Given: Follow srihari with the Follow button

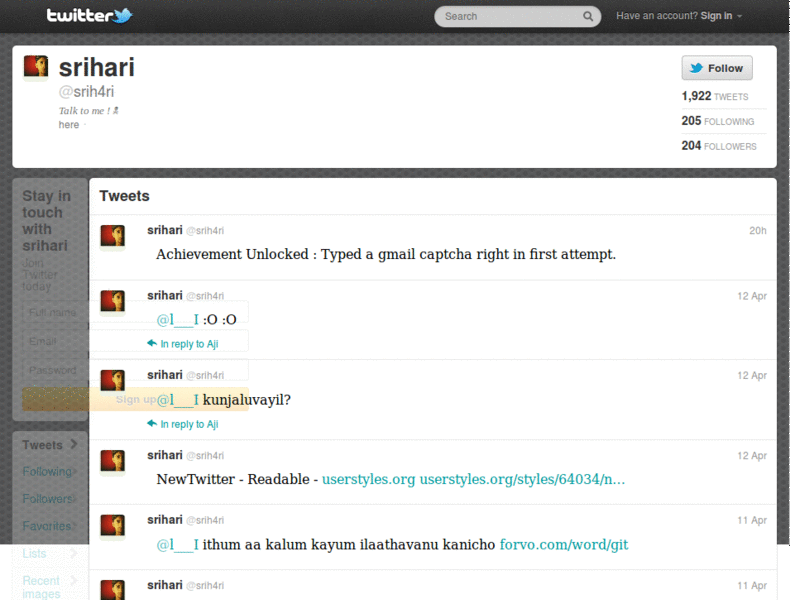Looking at the screenshot, I should [x=717, y=68].
